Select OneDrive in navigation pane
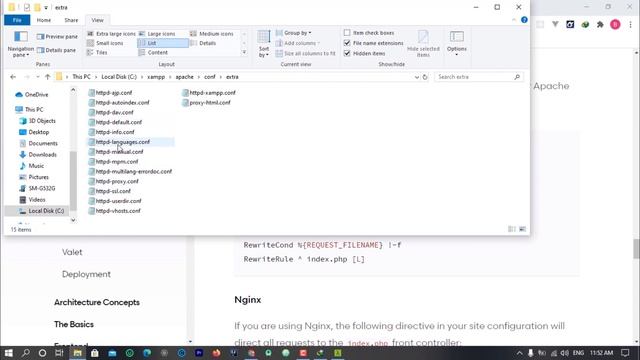Viewport: 640px width, 360px height. (x=32, y=95)
